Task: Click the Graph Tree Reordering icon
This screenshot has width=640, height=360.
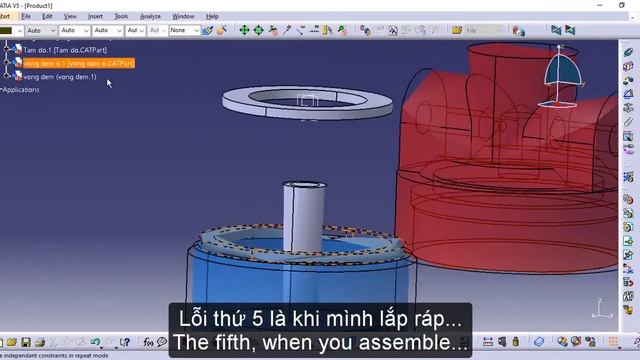Action: (628, 282)
